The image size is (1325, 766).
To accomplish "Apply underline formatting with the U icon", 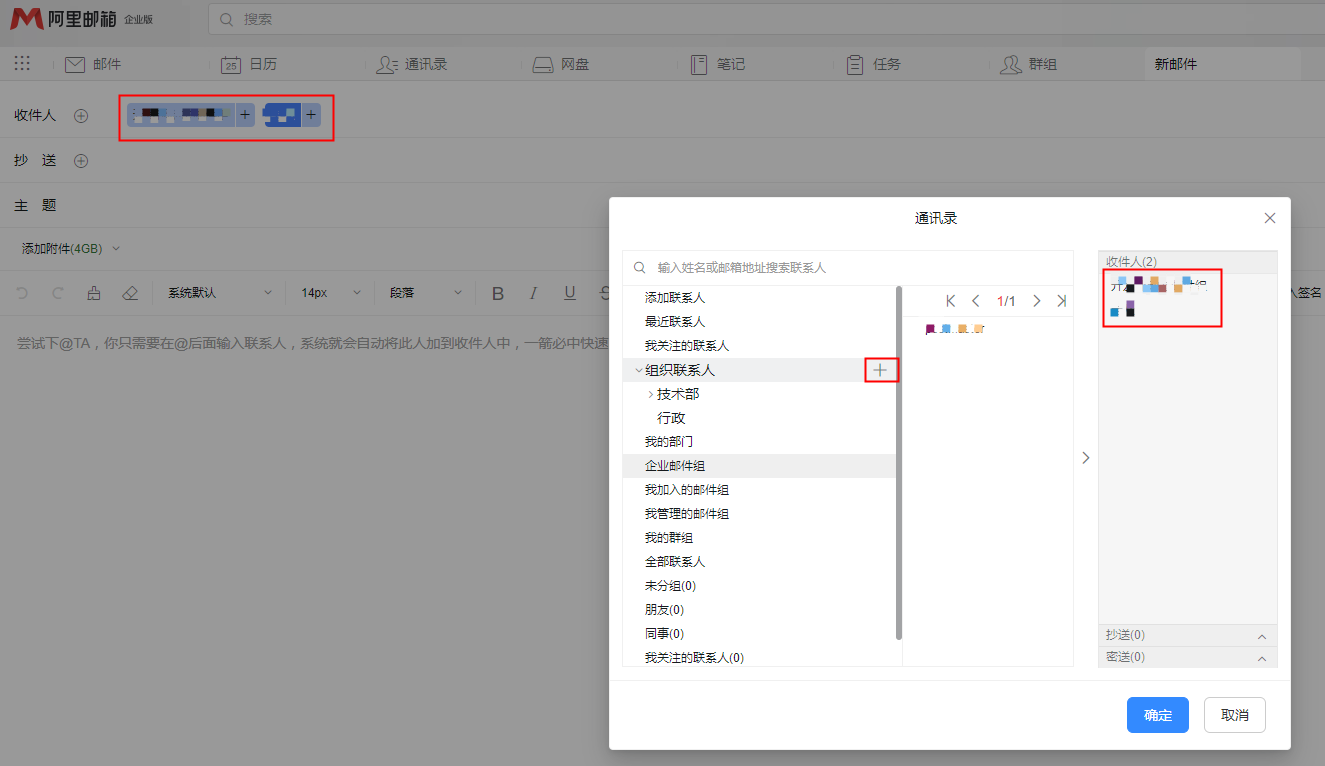I will (568, 292).
